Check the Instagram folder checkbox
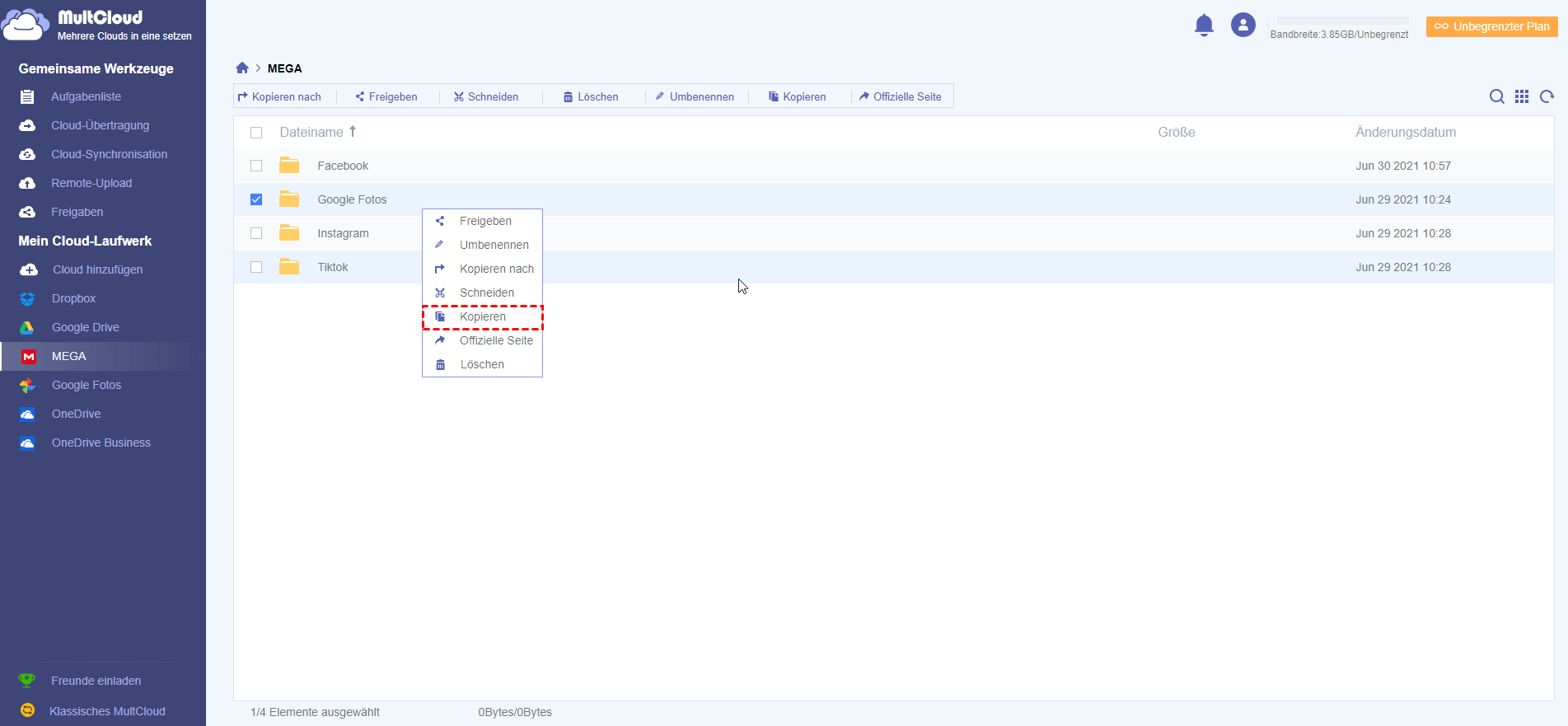This screenshot has width=1568, height=726. coord(256,233)
